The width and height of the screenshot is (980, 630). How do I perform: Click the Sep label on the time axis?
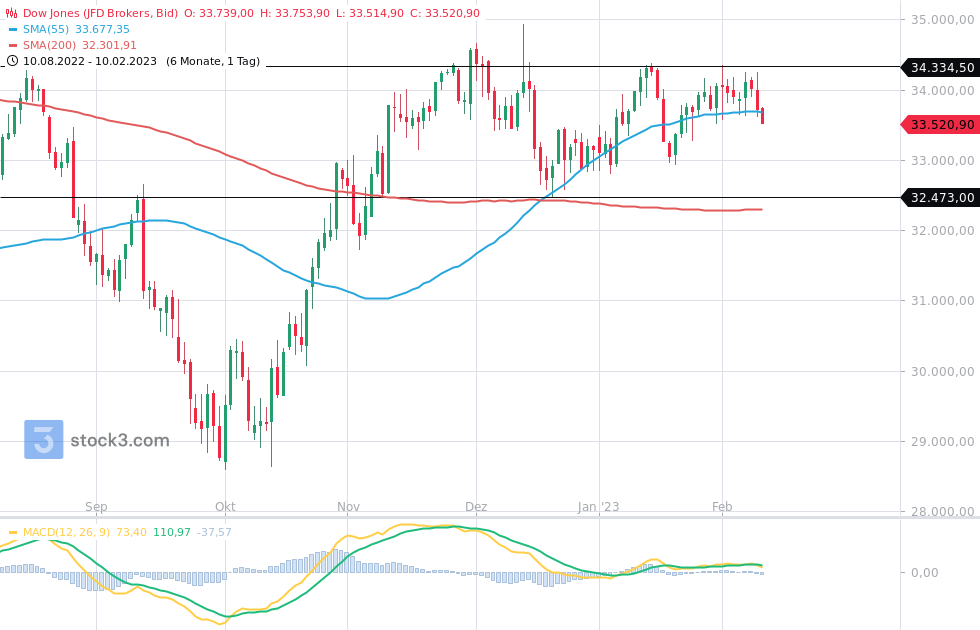point(96,507)
